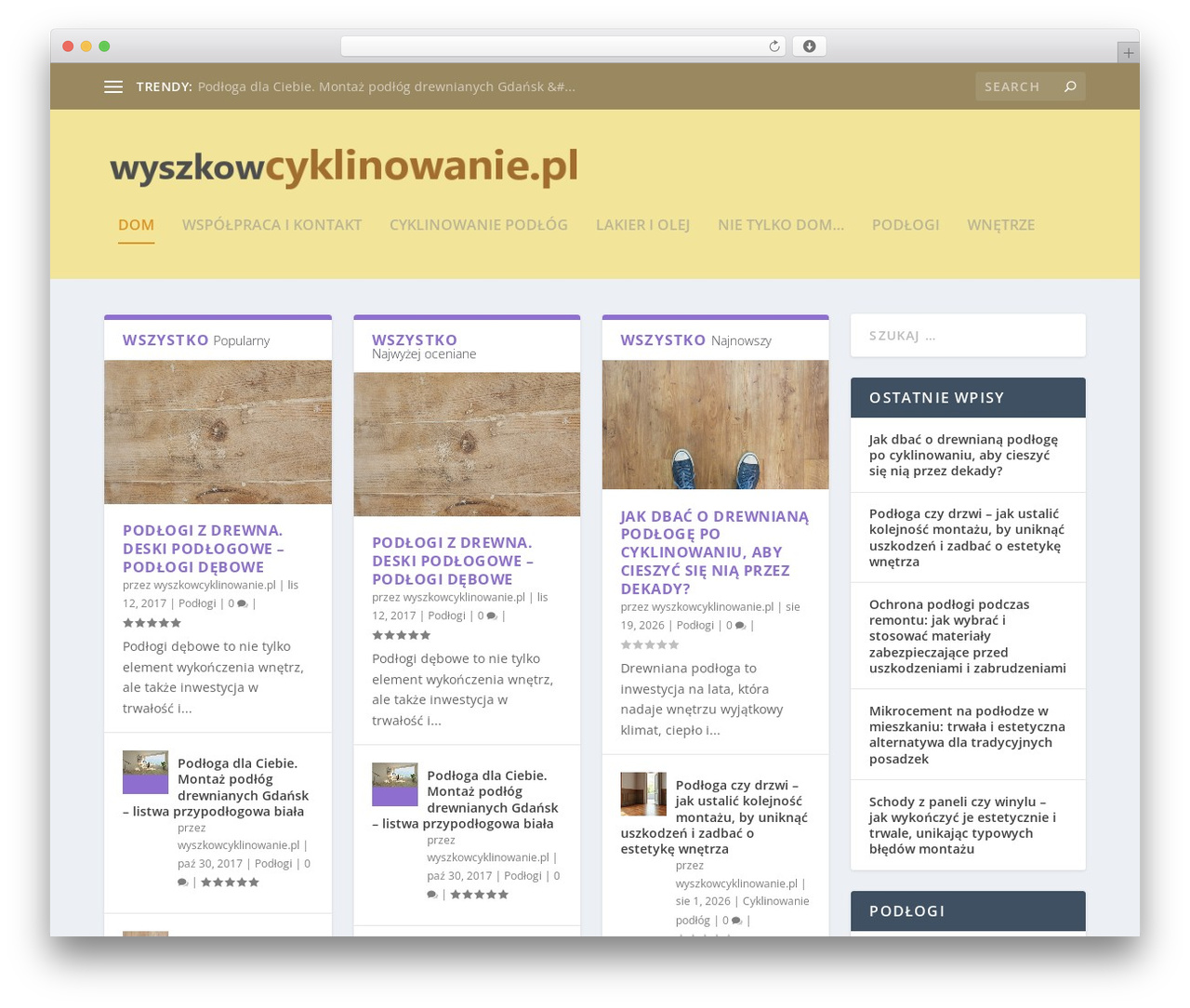Click star rating under Najwyżej oceniane first post
1190x1008 pixels.
(402, 635)
